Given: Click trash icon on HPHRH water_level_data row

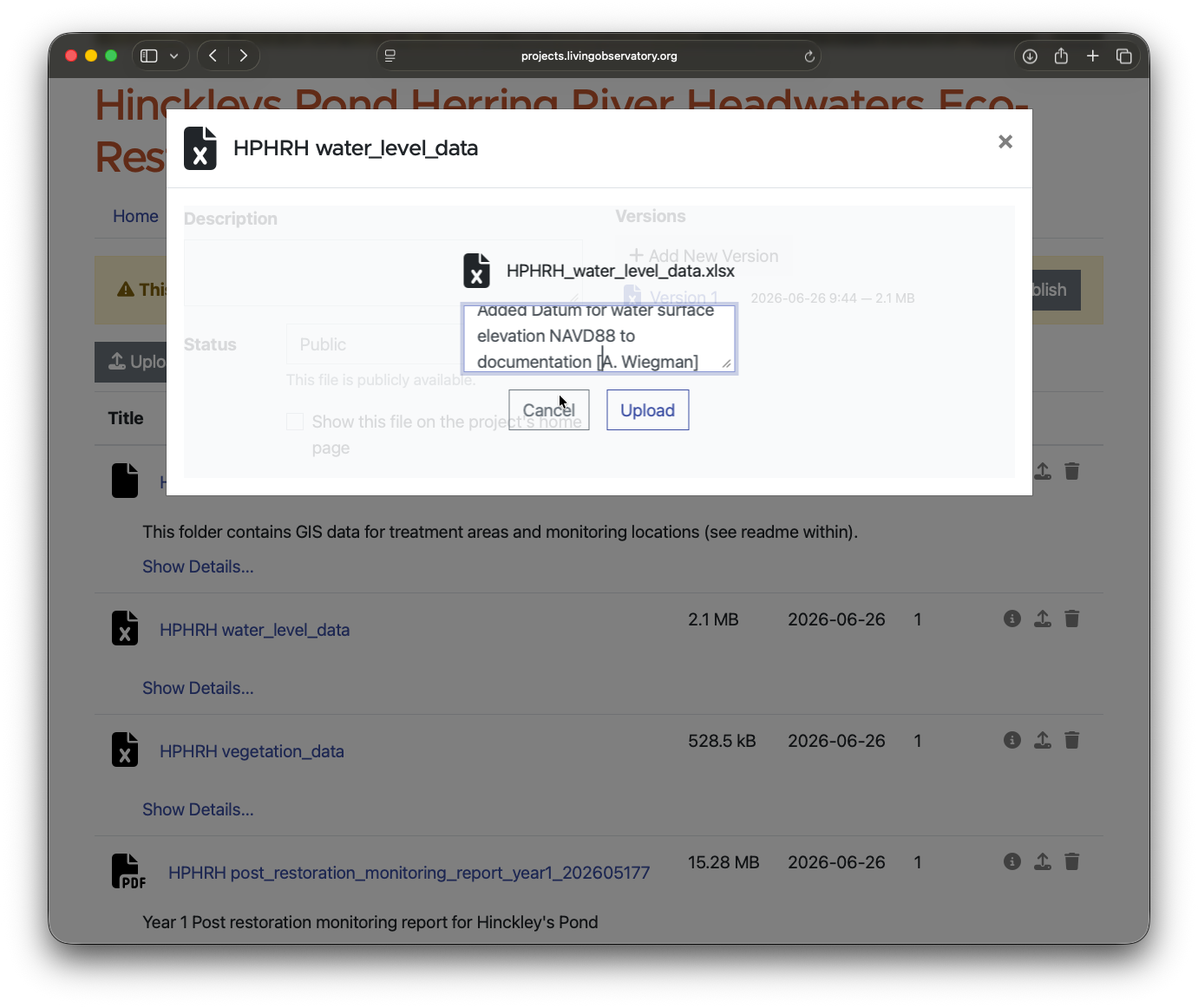Looking at the screenshot, I should coord(1072,619).
